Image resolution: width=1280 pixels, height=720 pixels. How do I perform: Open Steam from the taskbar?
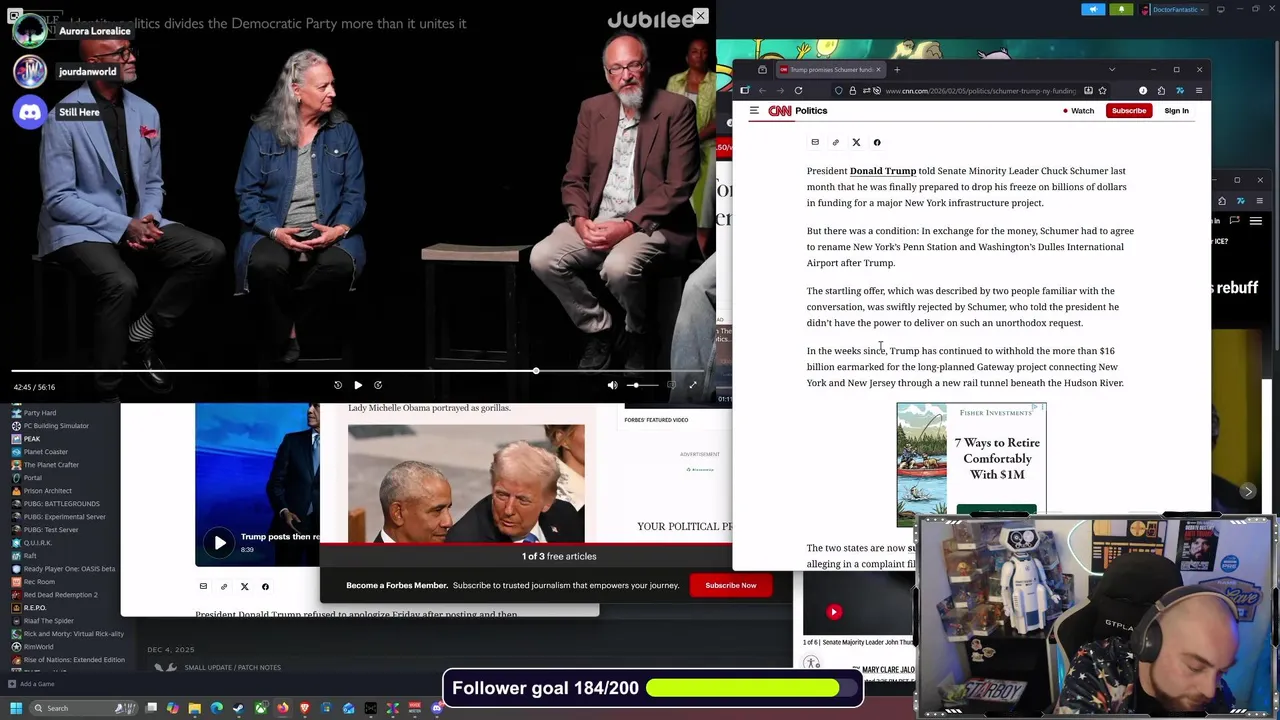tap(238, 708)
